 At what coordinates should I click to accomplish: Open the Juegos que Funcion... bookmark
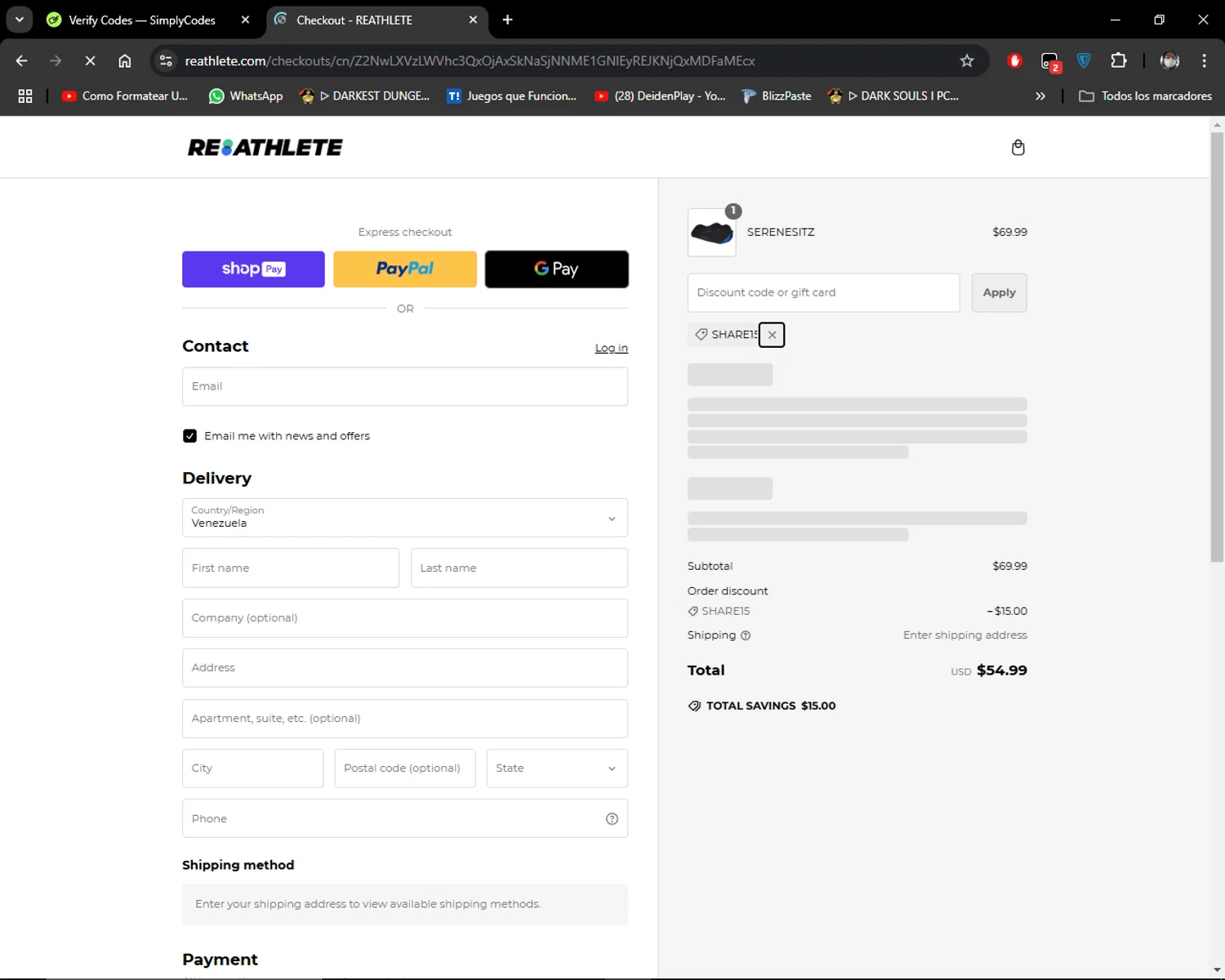pos(511,96)
